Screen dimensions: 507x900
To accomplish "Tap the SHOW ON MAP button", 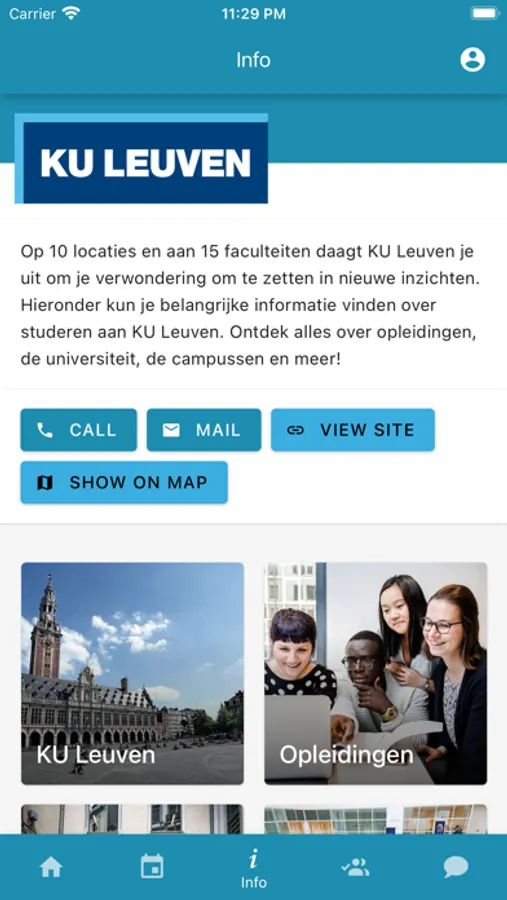I will [x=124, y=483].
